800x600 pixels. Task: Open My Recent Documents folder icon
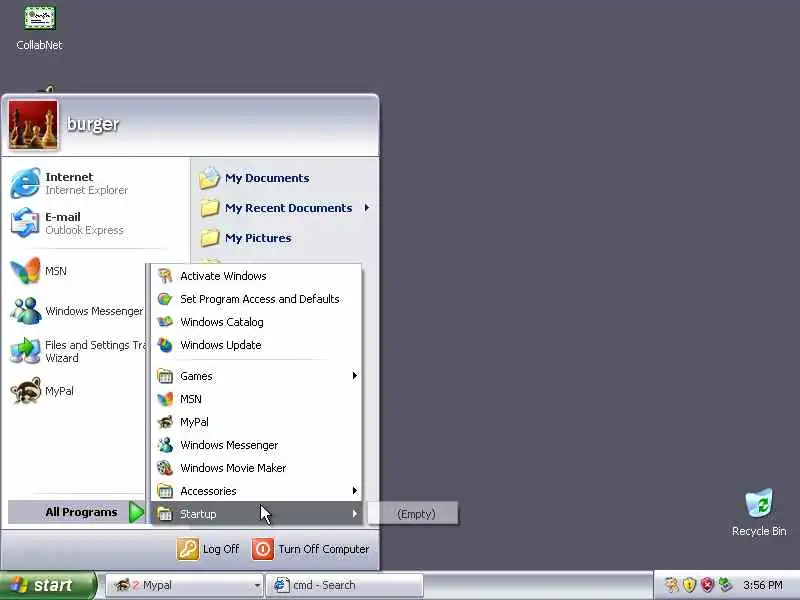click(209, 208)
